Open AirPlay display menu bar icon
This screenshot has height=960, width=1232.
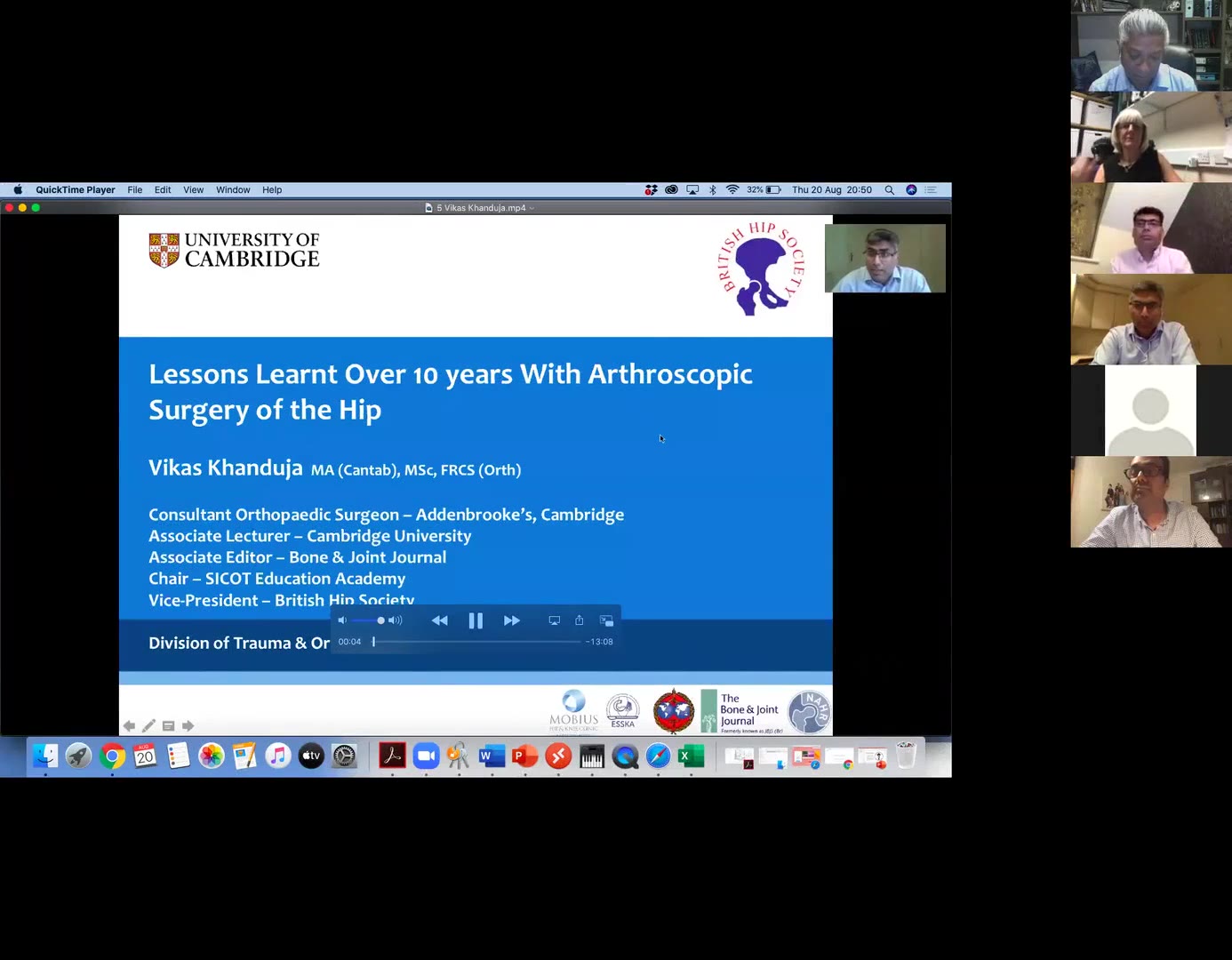[692, 189]
